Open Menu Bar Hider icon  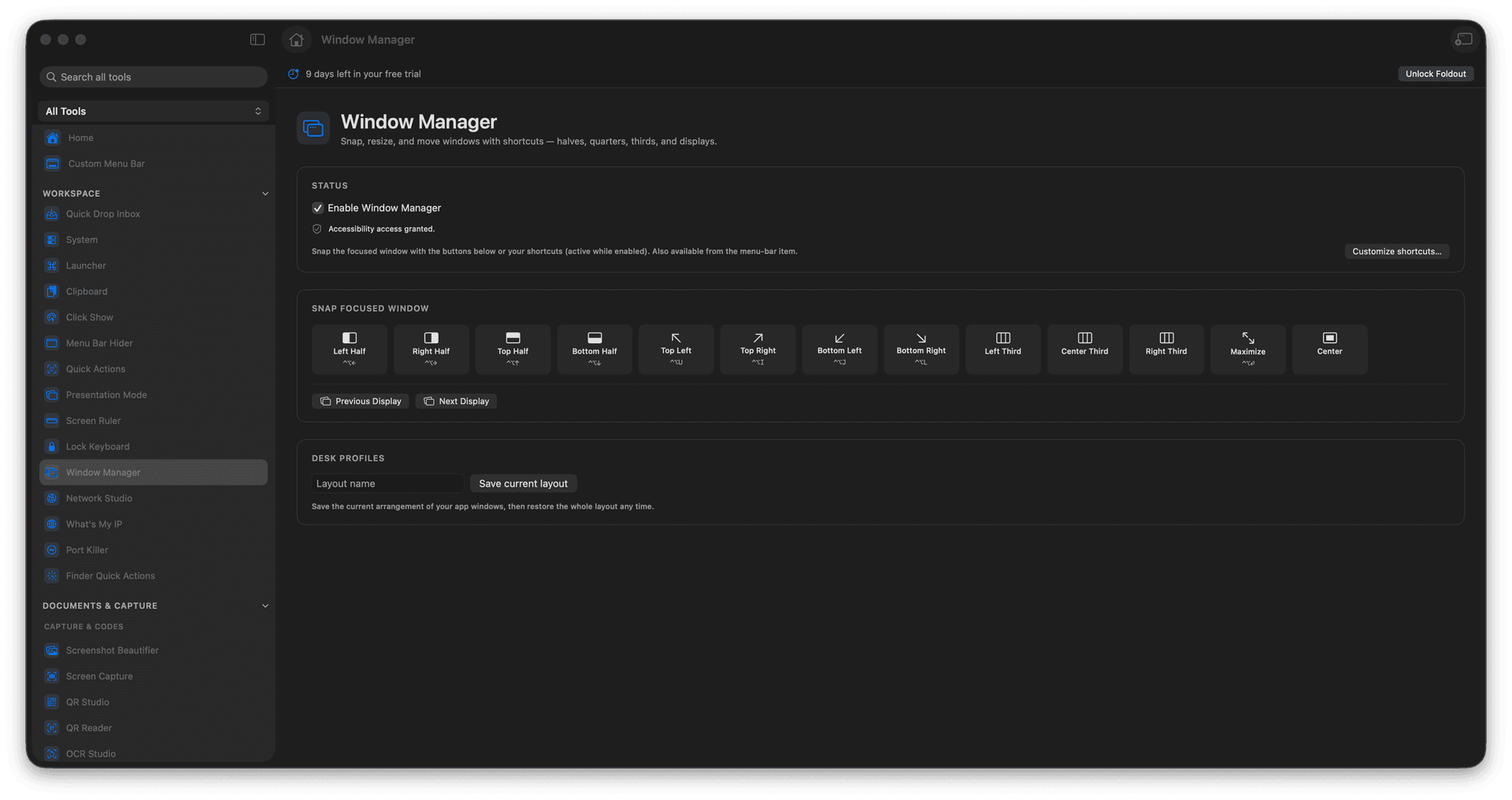[x=52, y=343]
